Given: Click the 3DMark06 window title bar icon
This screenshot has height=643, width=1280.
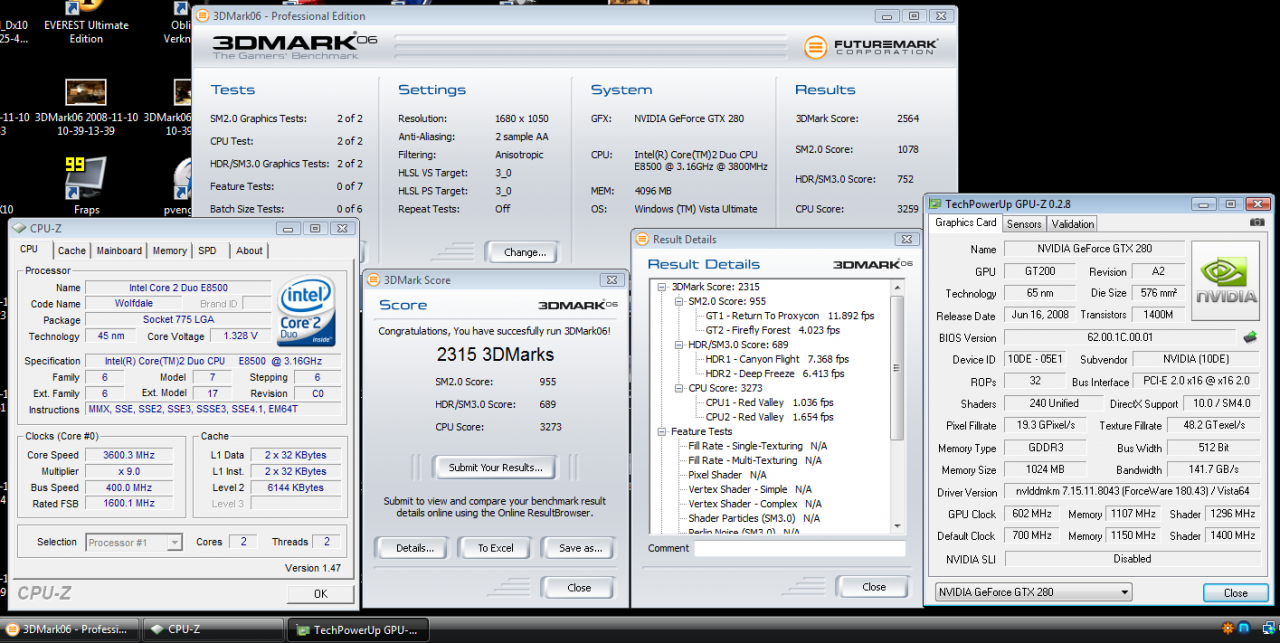Looking at the screenshot, I should tap(203, 16).
